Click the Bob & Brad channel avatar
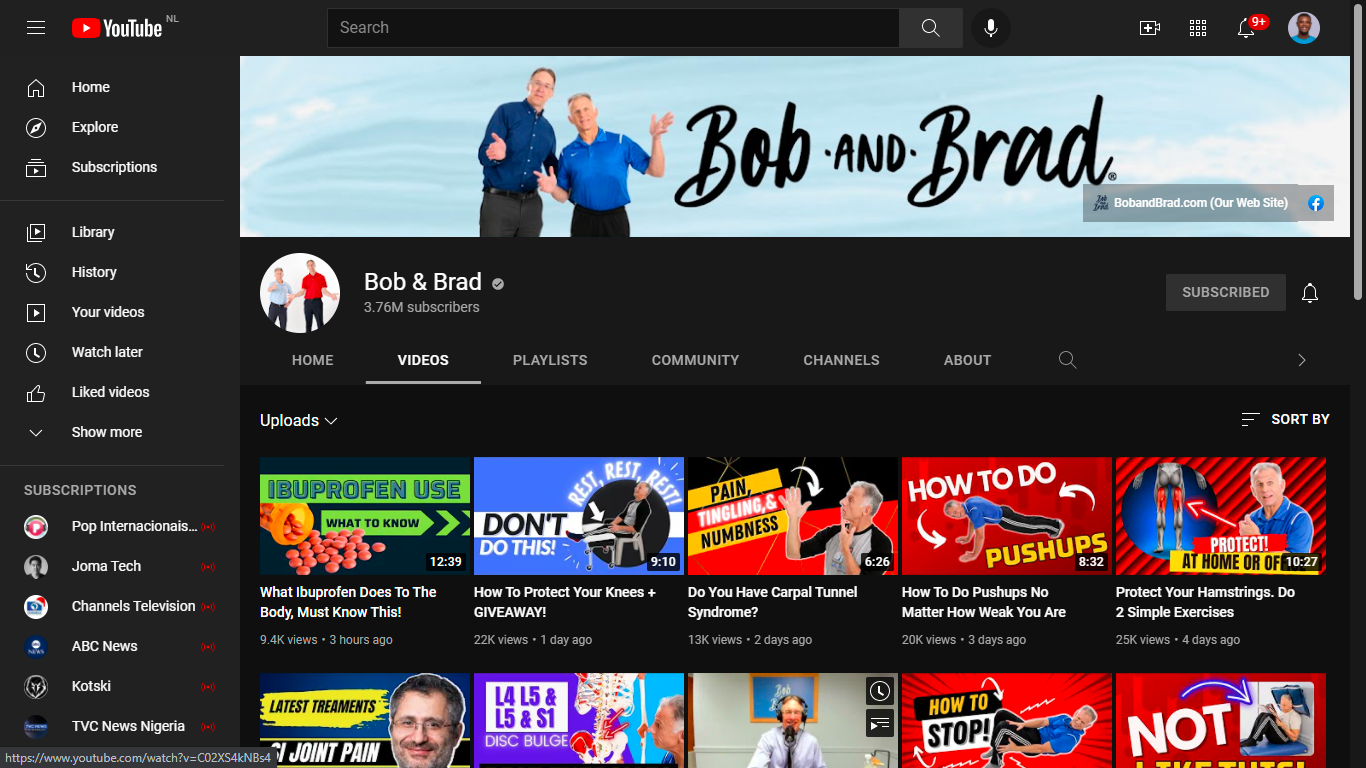The width and height of the screenshot is (1366, 768). (300, 293)
